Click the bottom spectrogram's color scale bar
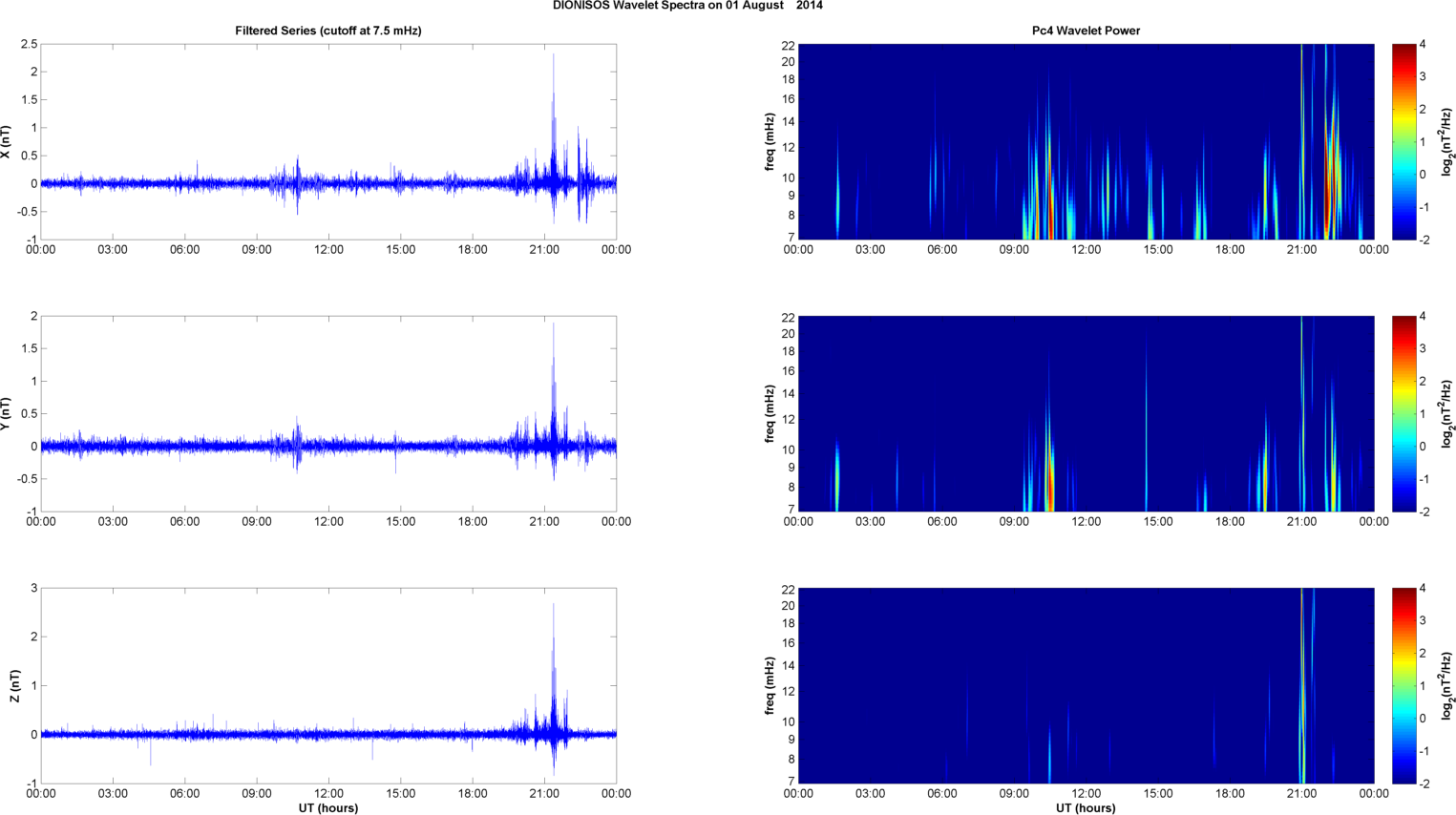1456x815 pixels. [1403, 686]
